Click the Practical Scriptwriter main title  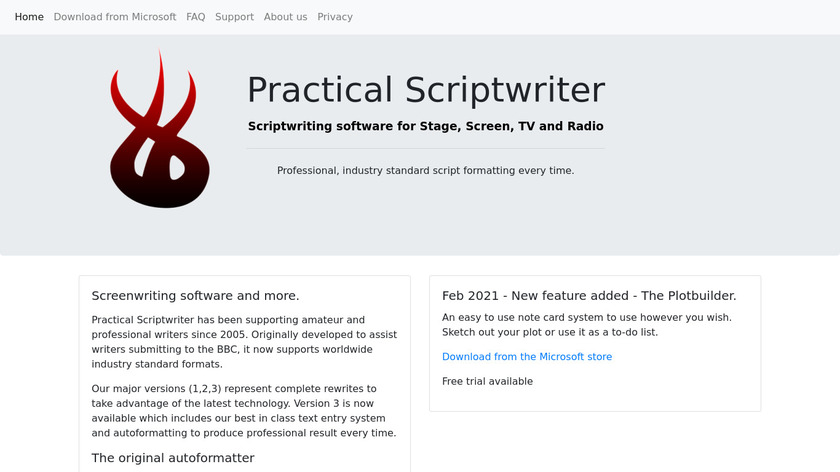click(426, 90)
